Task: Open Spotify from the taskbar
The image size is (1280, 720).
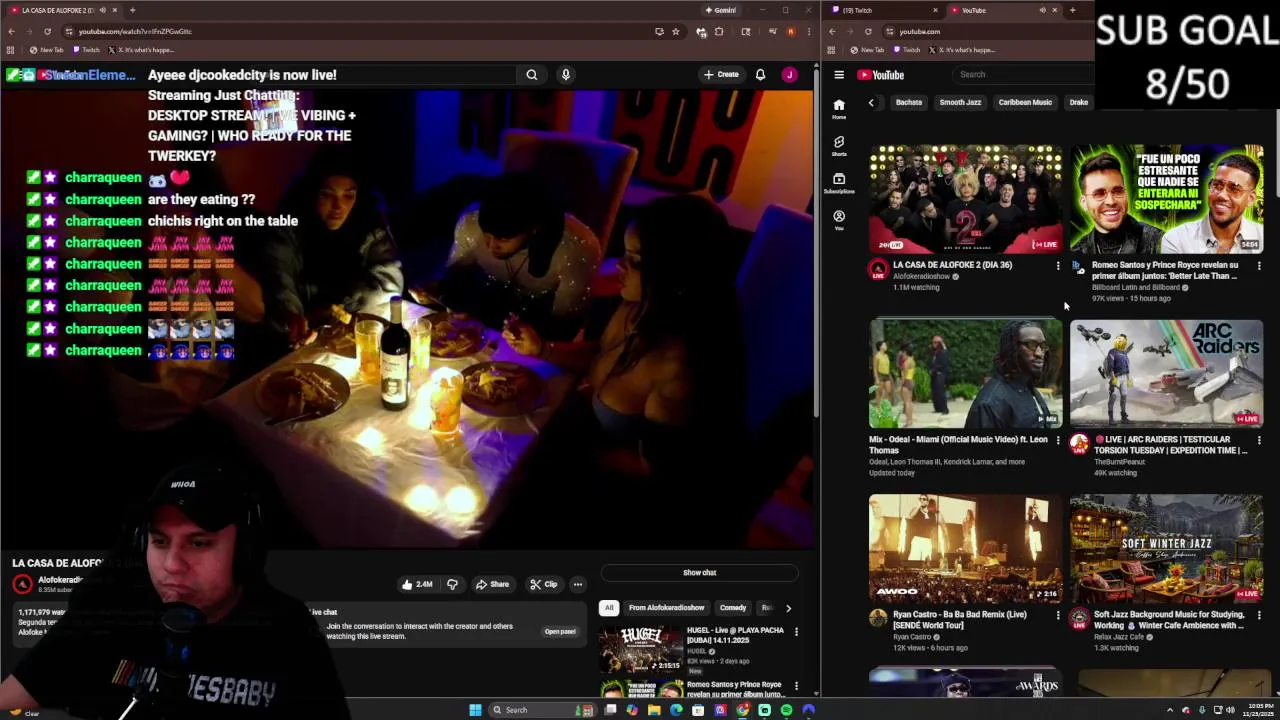Action: [x=786, y=710]
